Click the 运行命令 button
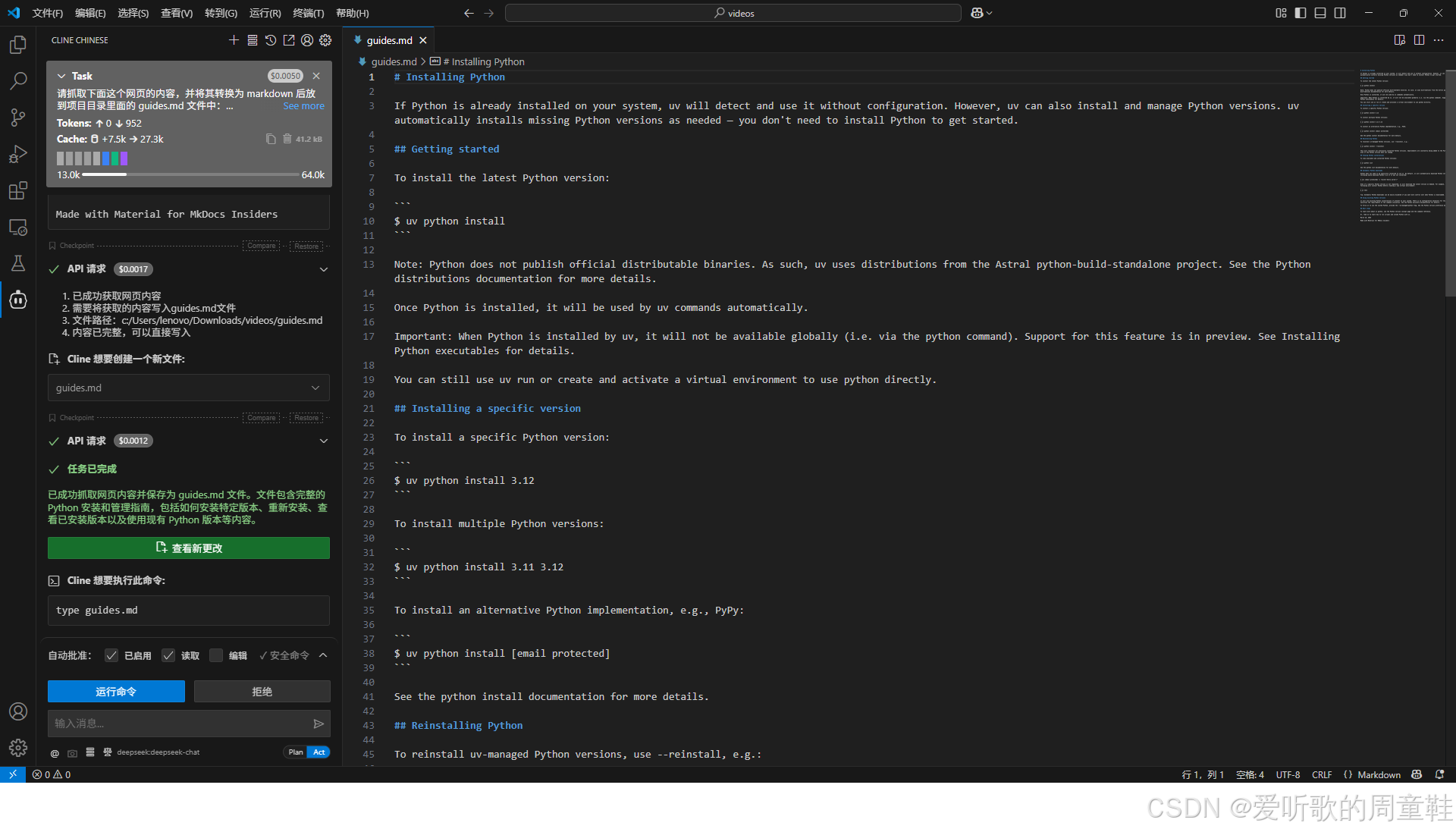Screen dimensions: 1456x832 116,691
